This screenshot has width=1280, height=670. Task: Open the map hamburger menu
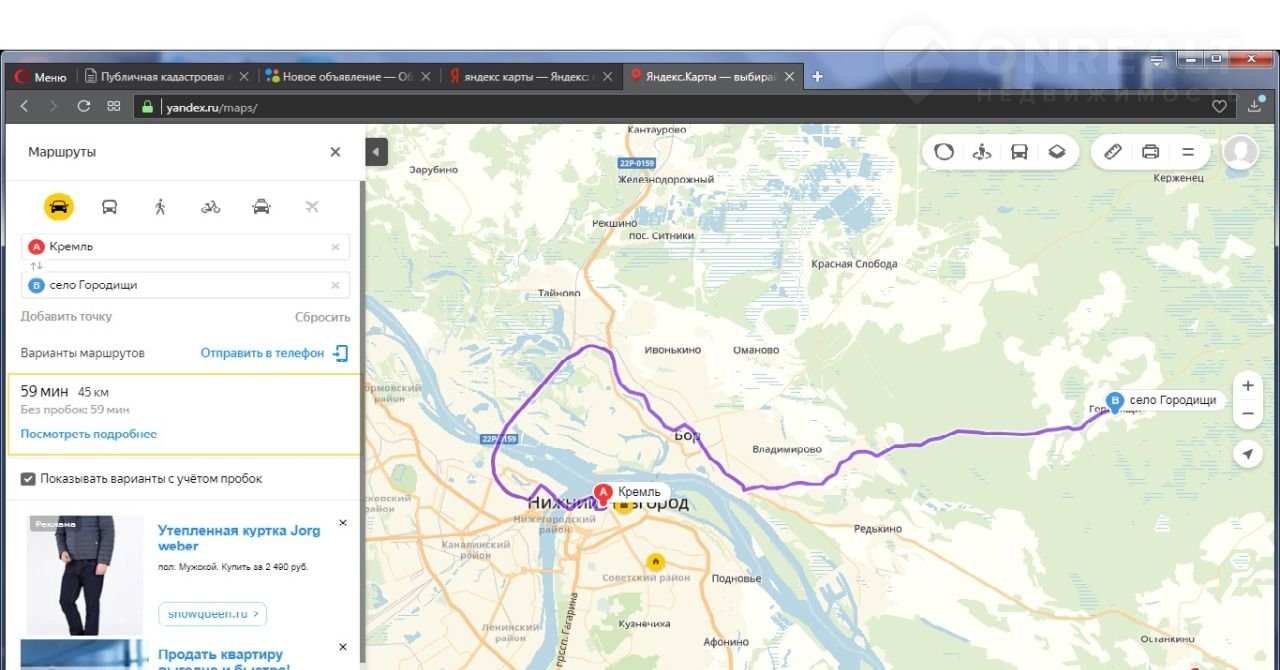[1188, 152]
